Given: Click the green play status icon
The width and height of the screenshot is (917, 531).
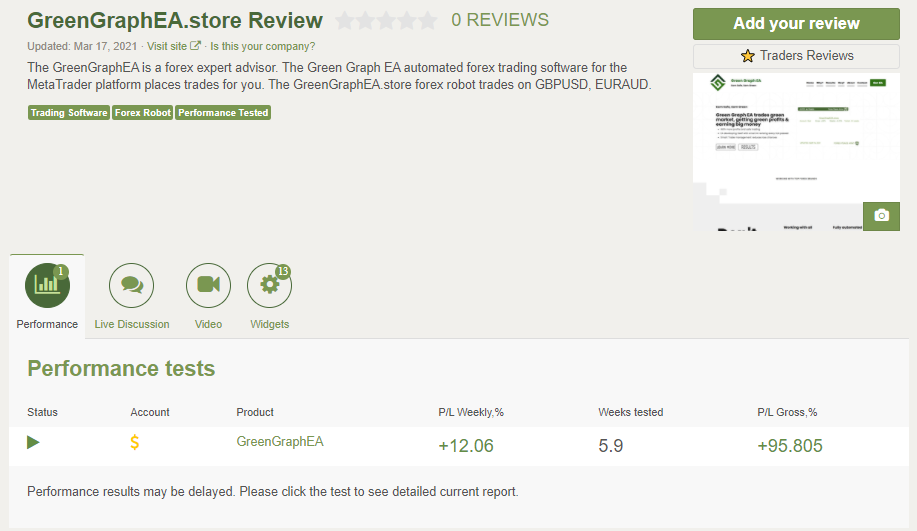Looking at the screenshot, I should (33, 442).
